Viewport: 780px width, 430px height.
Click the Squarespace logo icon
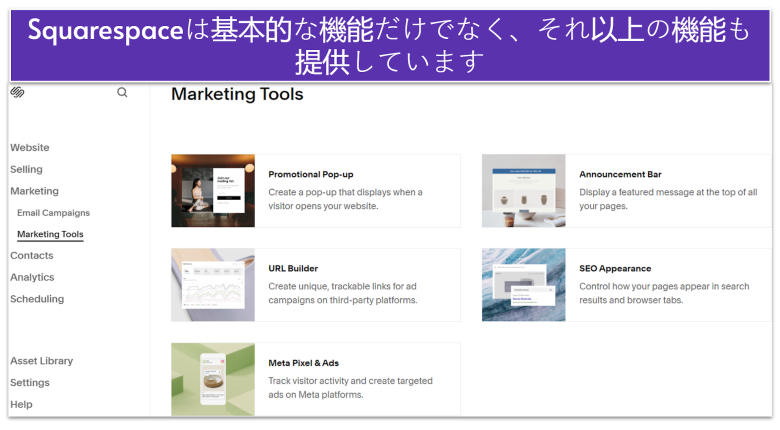[x=17, y=92]
